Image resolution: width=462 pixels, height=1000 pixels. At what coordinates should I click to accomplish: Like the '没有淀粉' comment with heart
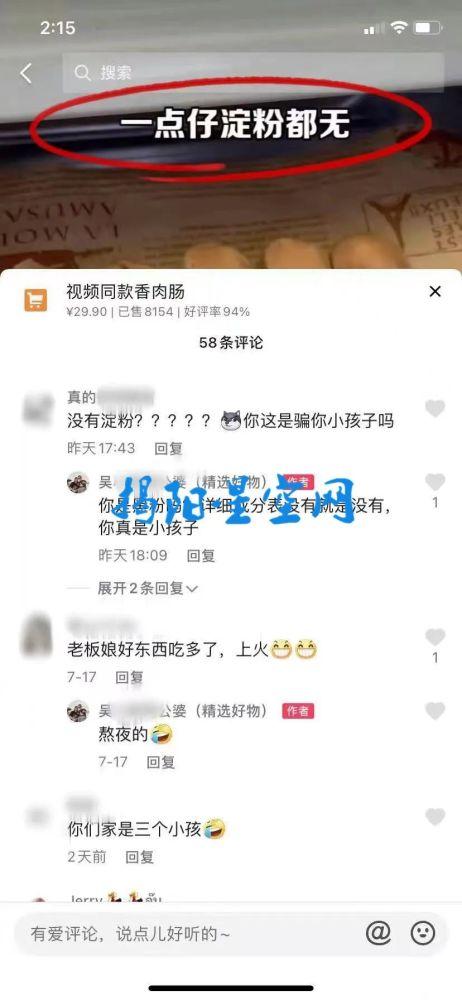[x=435, y=409]
